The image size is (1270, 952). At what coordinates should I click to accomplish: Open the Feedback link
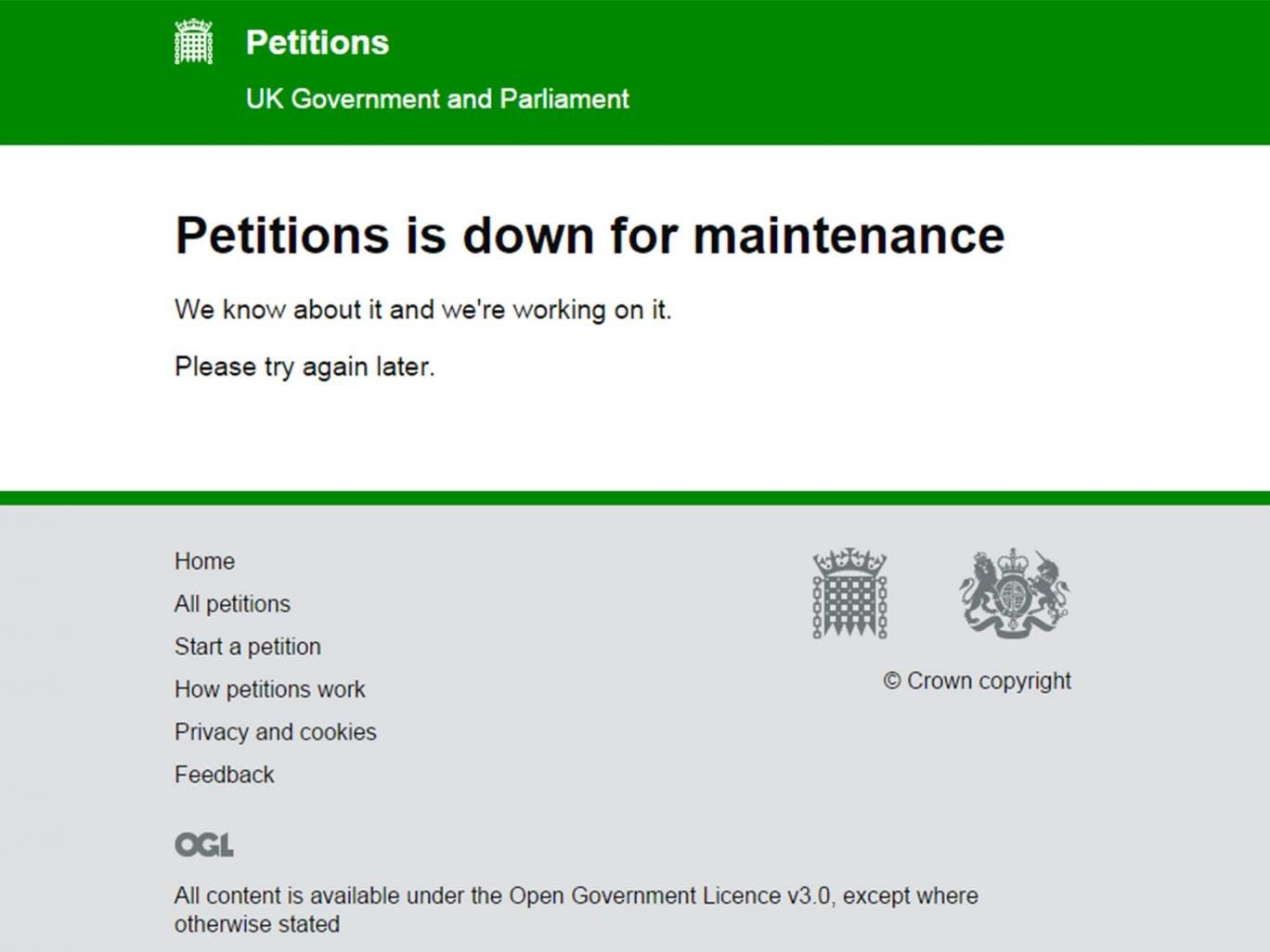click(x=224, y=775)
